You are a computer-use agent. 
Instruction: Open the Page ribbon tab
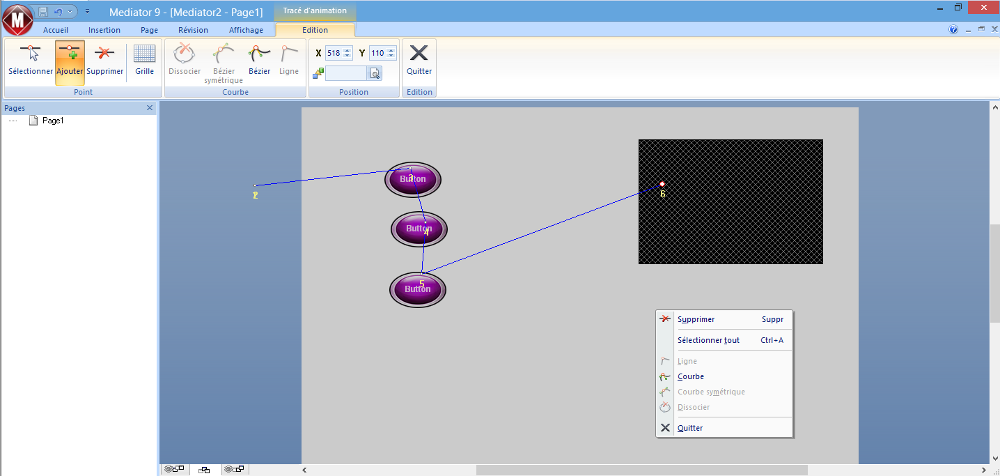[149, 30]
